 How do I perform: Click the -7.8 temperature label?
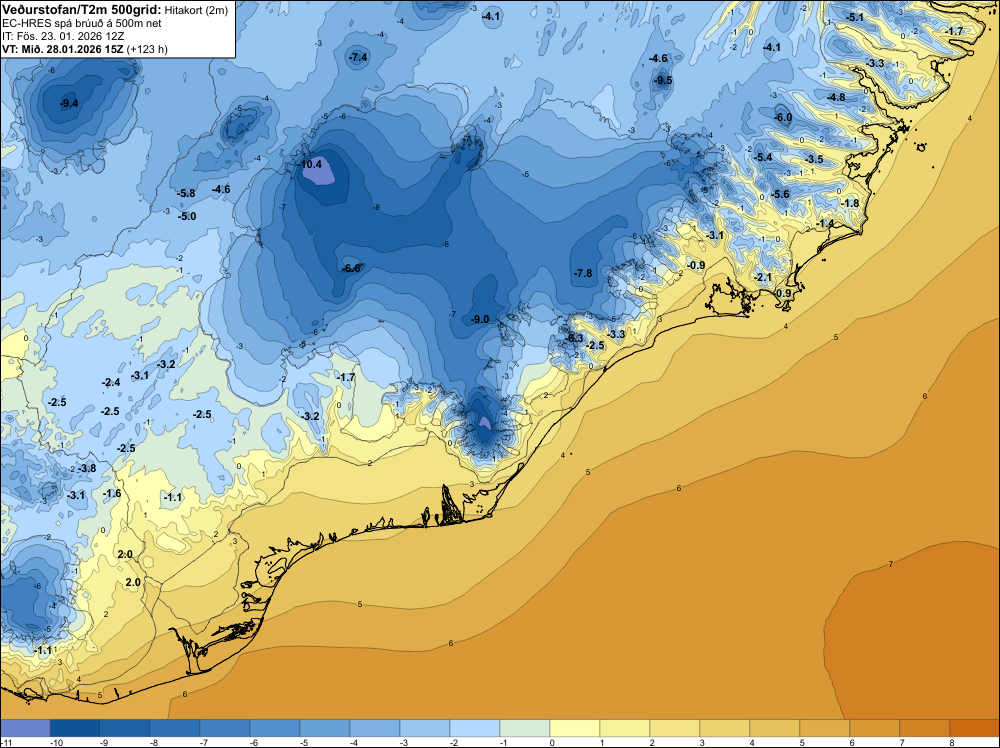click(583, 273)
